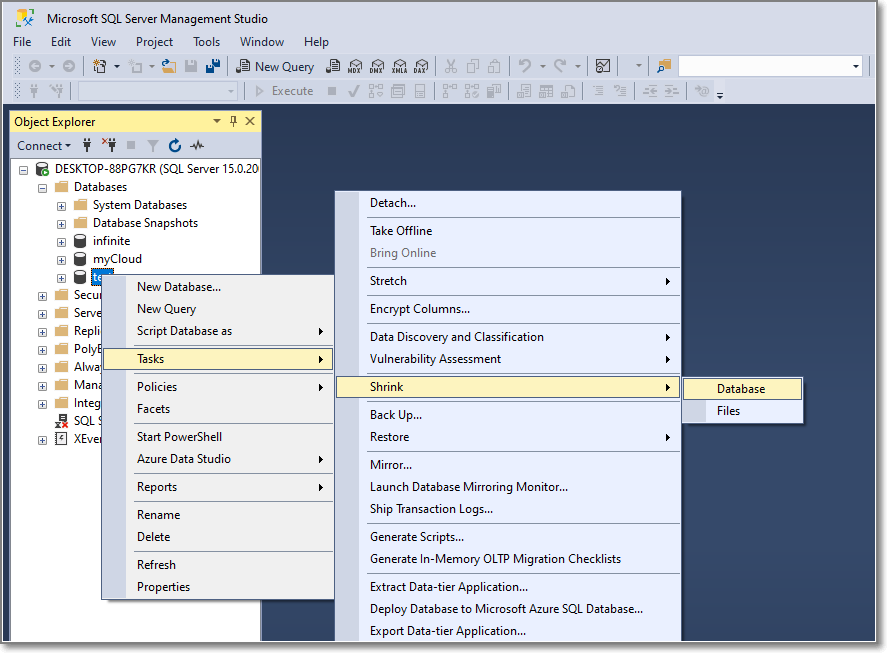The image size is (887, 653).
Task: Open the File menu
Action: (22, 42)
